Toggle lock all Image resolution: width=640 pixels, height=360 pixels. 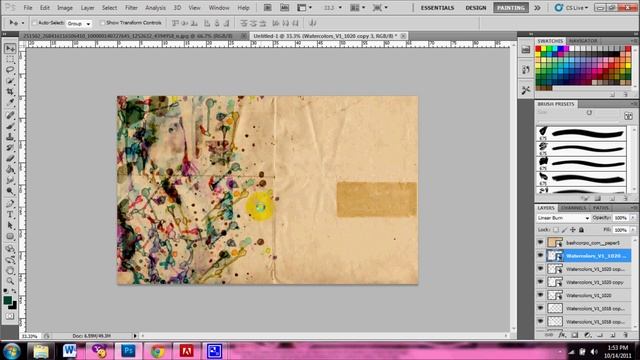pyautogui.click(x=582, y=230)
